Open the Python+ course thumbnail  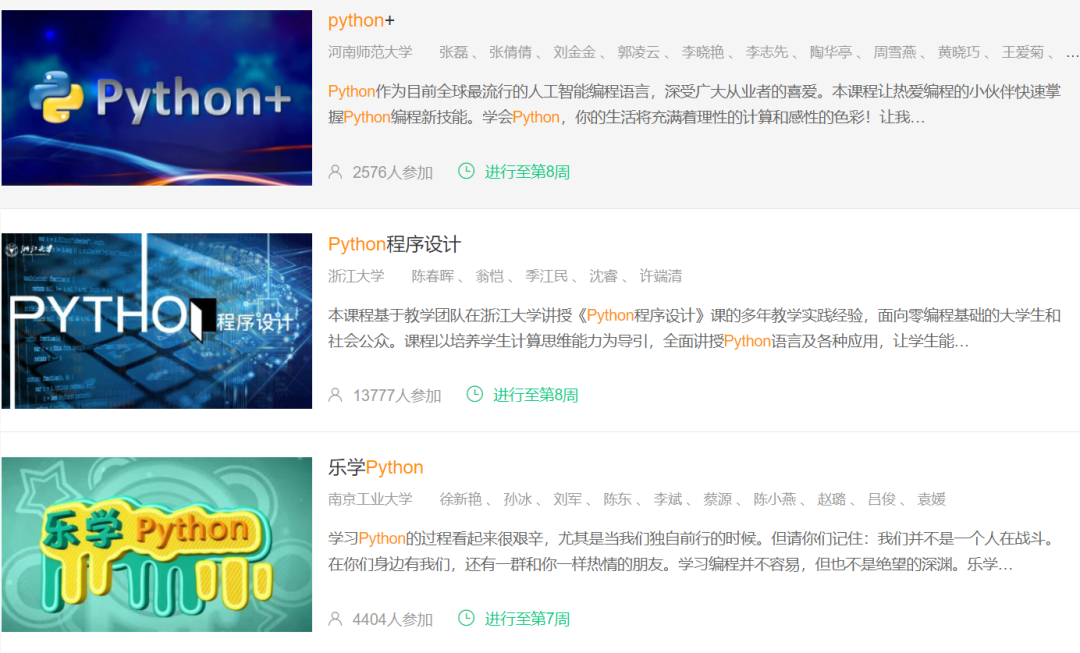point(156,98)
